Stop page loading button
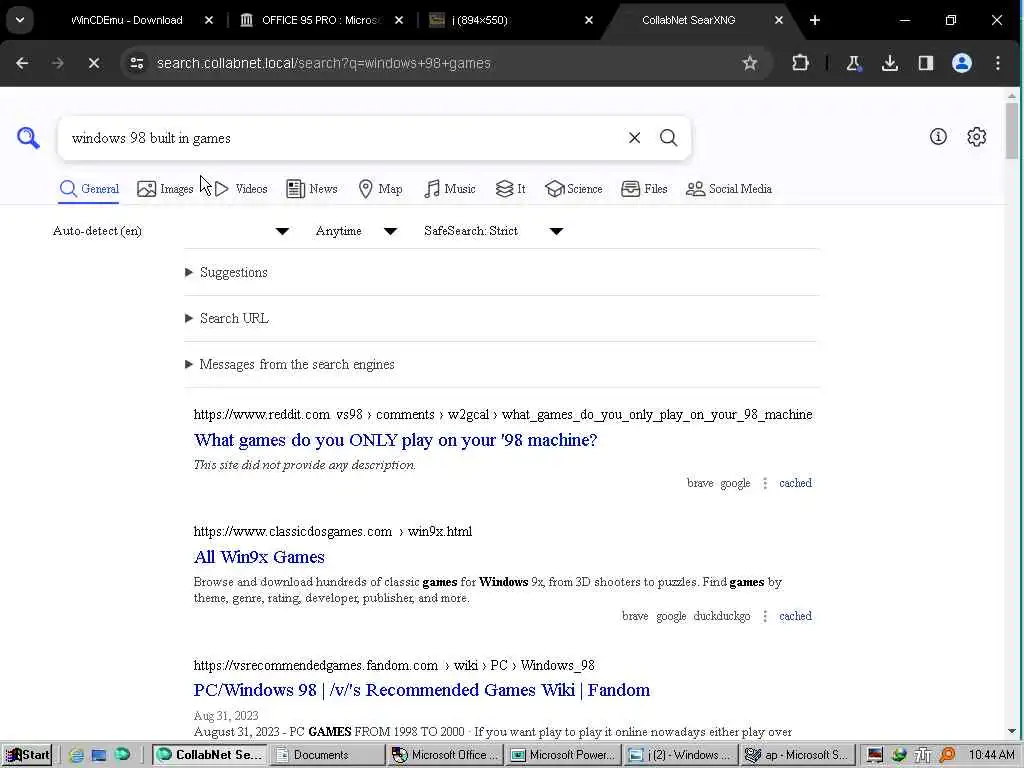1024x768 pixels. click(x=93, y=63)
